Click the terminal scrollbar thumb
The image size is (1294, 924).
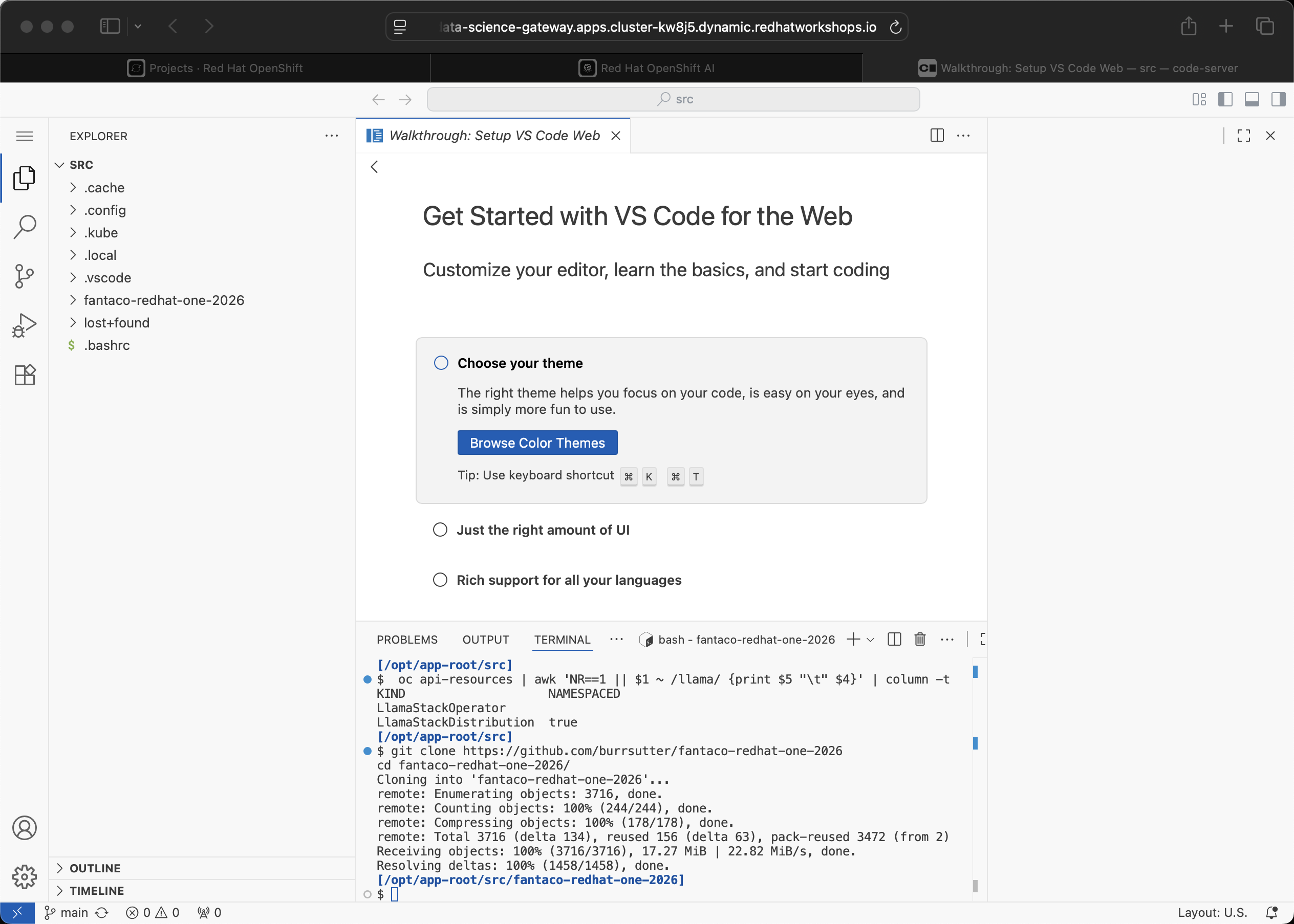(975, 885)
